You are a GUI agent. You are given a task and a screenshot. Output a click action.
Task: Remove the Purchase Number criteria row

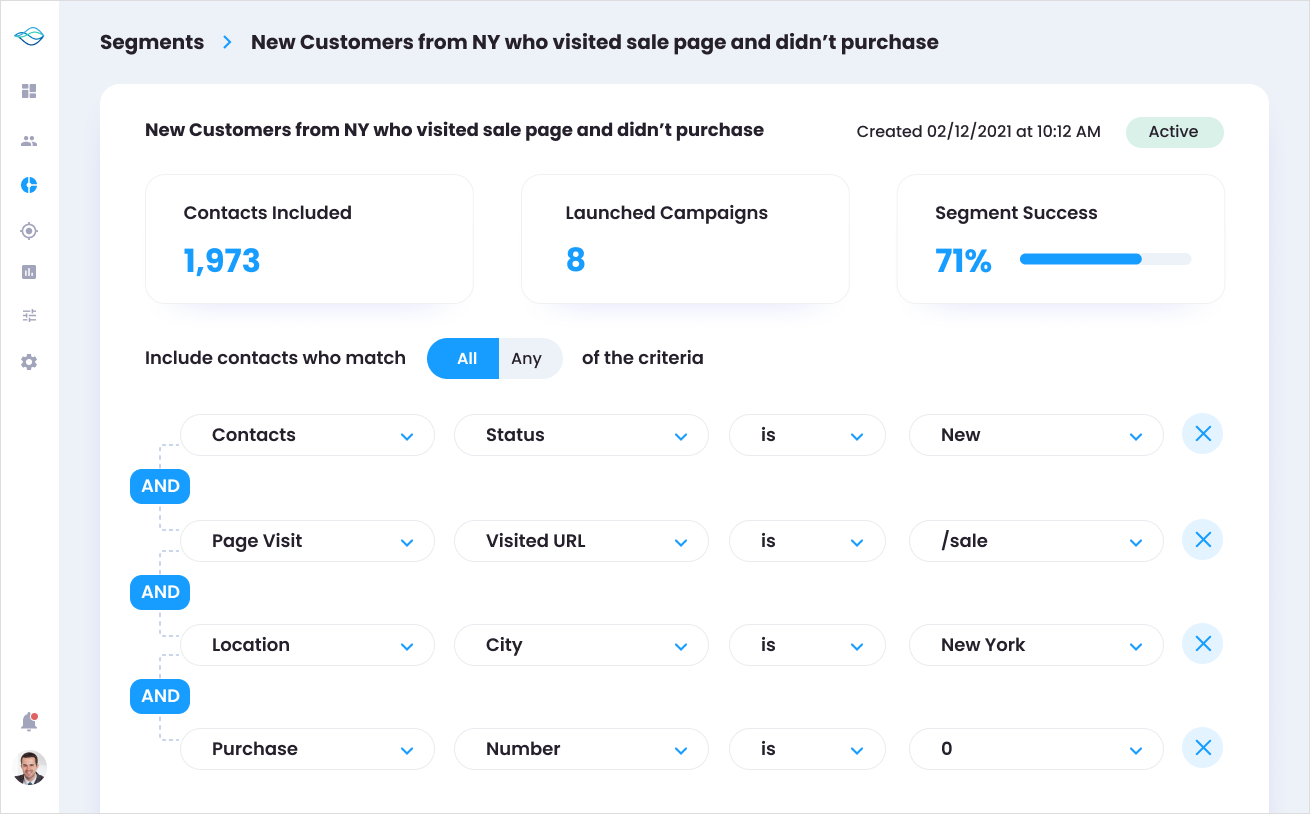click(x=1202, y=748)
